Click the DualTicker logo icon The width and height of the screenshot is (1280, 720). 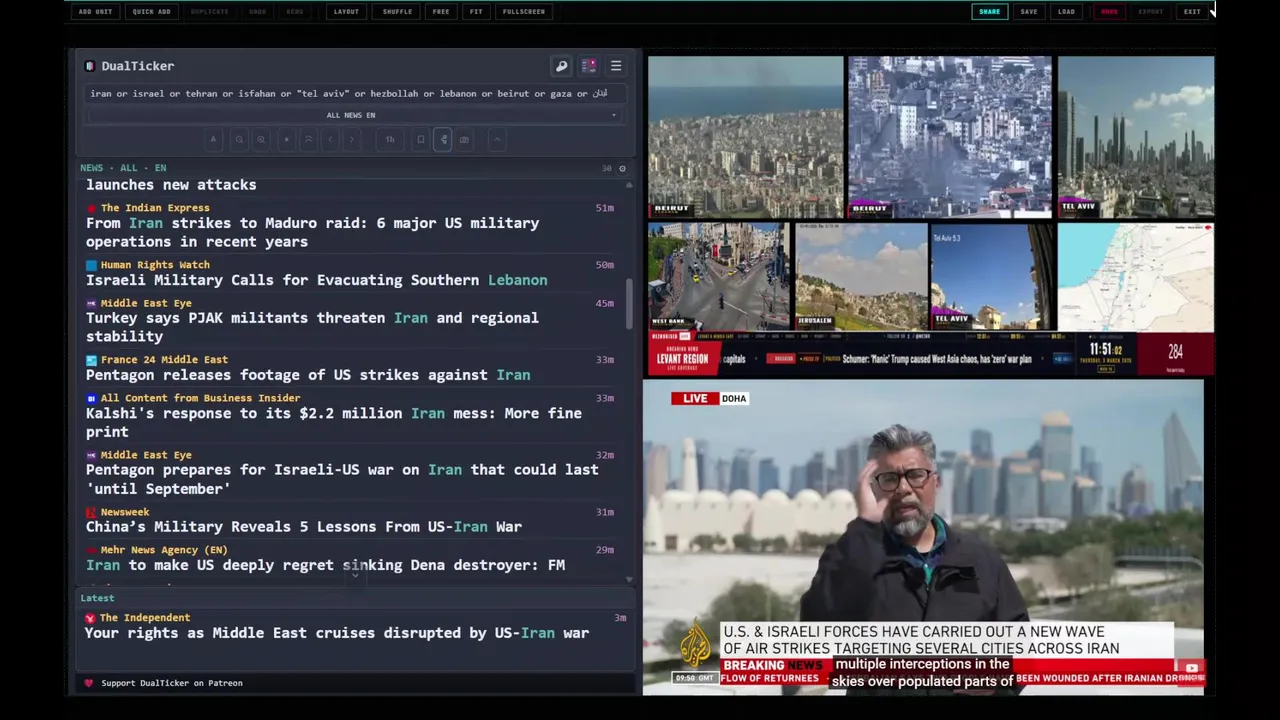pos(90,66)
